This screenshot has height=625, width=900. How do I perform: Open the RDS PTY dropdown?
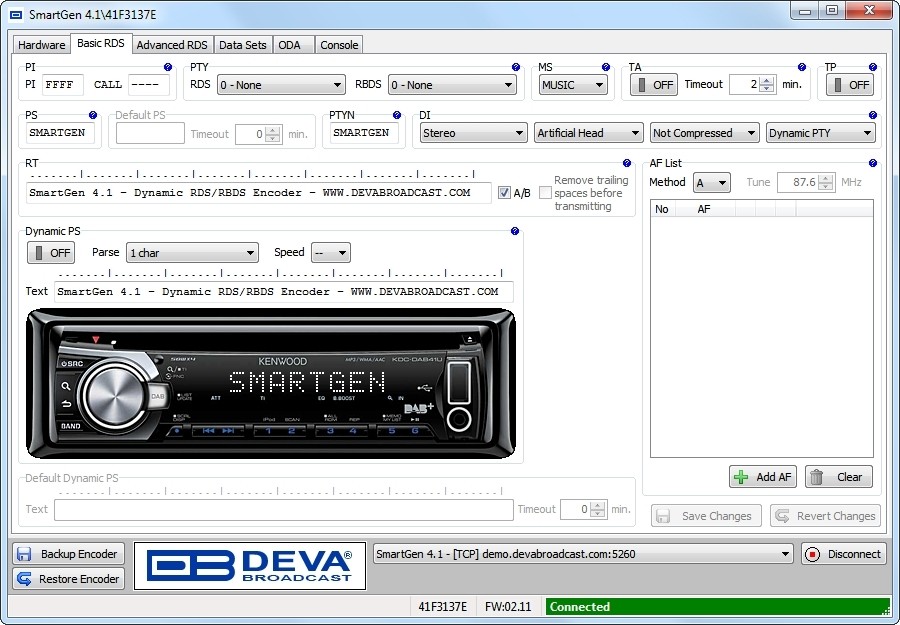coord(281,85)
